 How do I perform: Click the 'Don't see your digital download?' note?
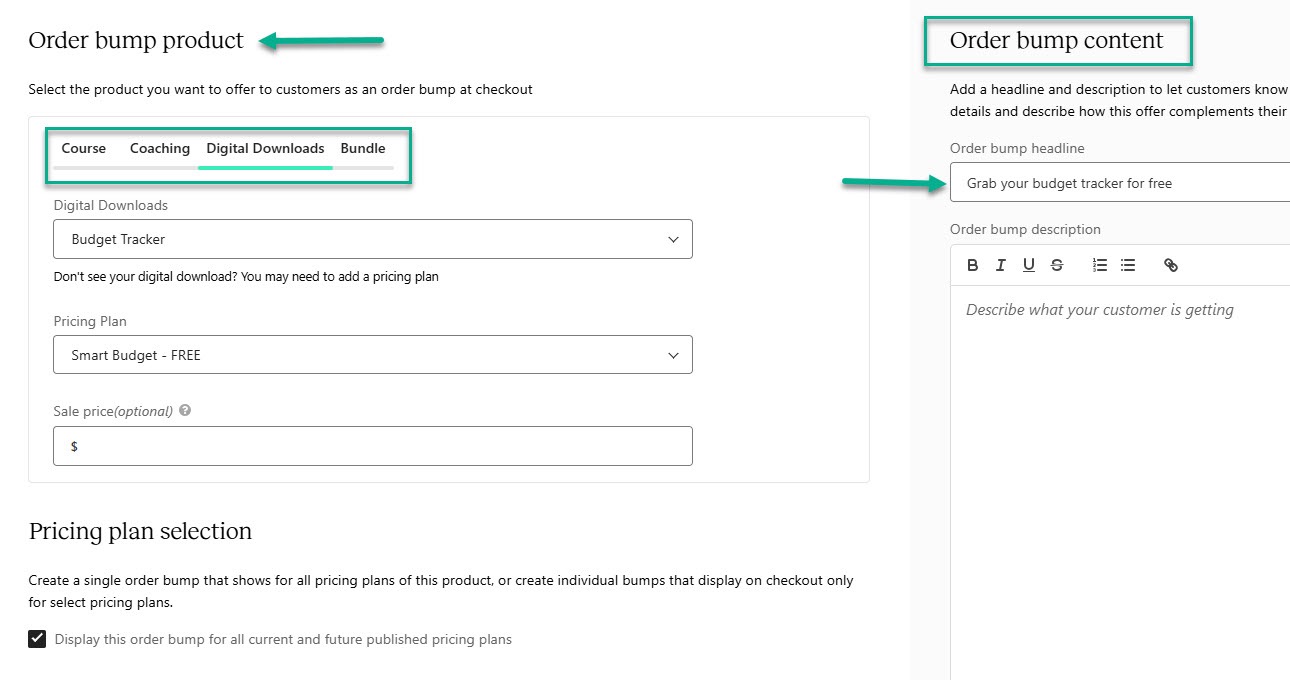[x=246, y=277]
